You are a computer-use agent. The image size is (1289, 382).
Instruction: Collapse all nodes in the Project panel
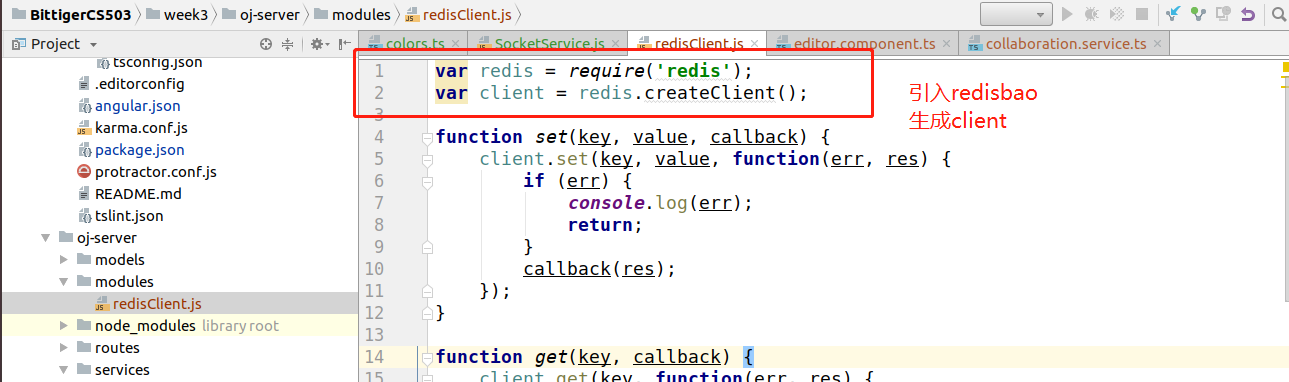(288, 44)
